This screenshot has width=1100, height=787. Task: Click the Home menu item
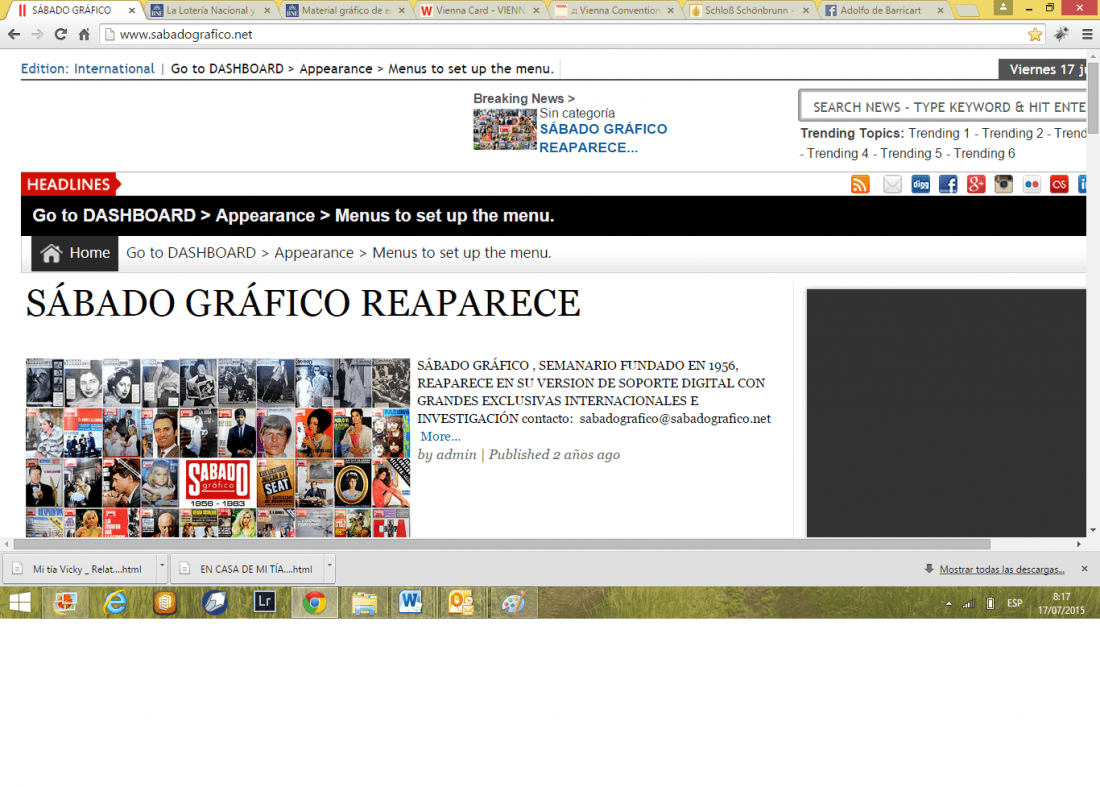pos(76,253)
